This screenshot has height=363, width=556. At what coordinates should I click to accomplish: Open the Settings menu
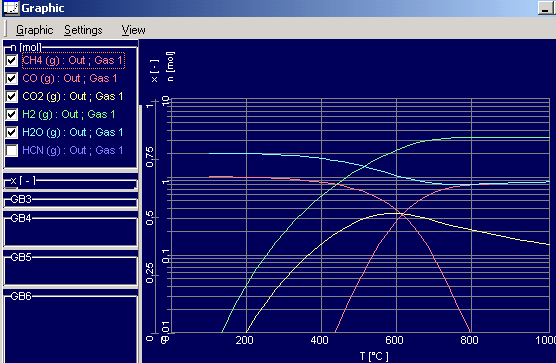pos(83,30)
